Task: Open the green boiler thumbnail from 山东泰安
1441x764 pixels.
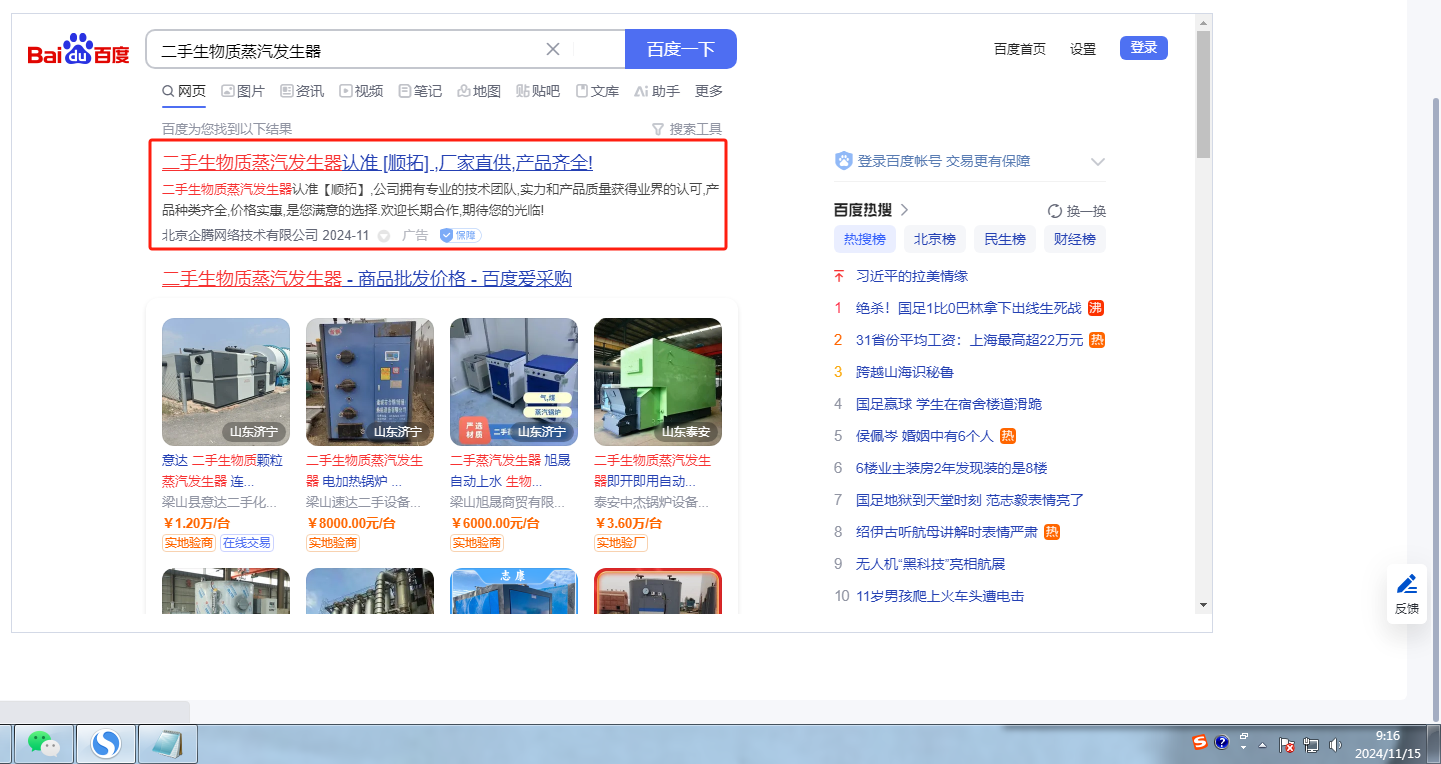Action: 658,382
